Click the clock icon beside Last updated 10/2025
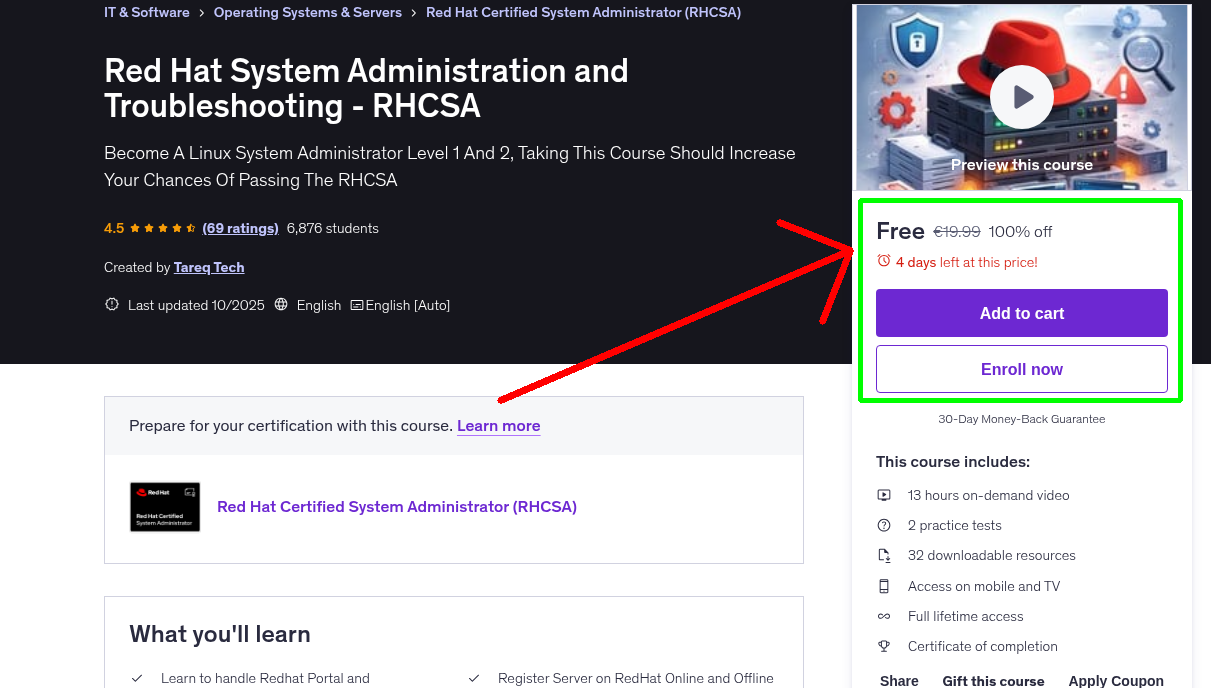 111,304
